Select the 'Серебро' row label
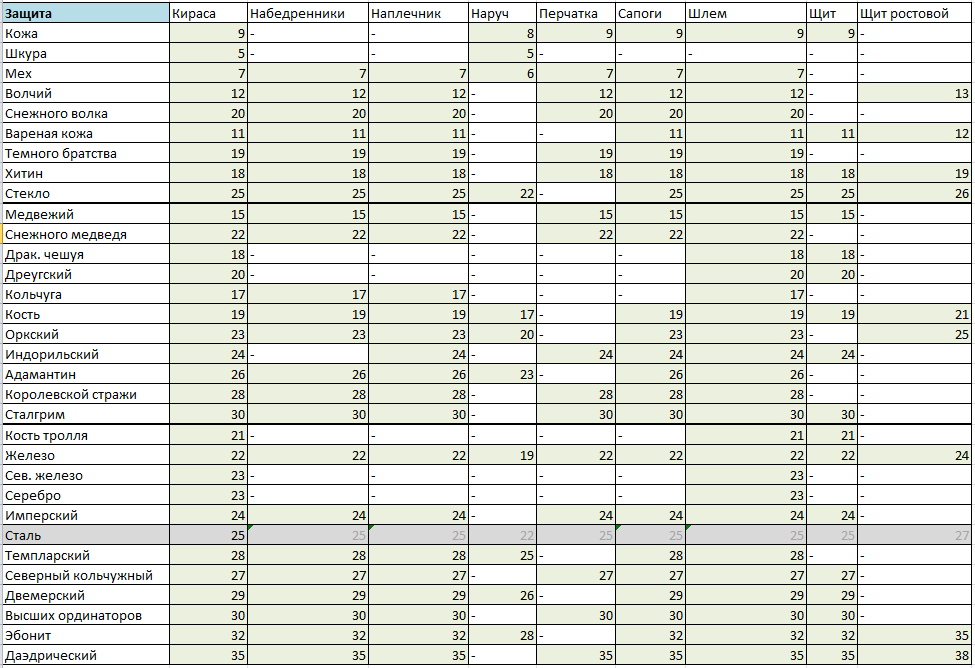975x668 pixels. (86, 494)
